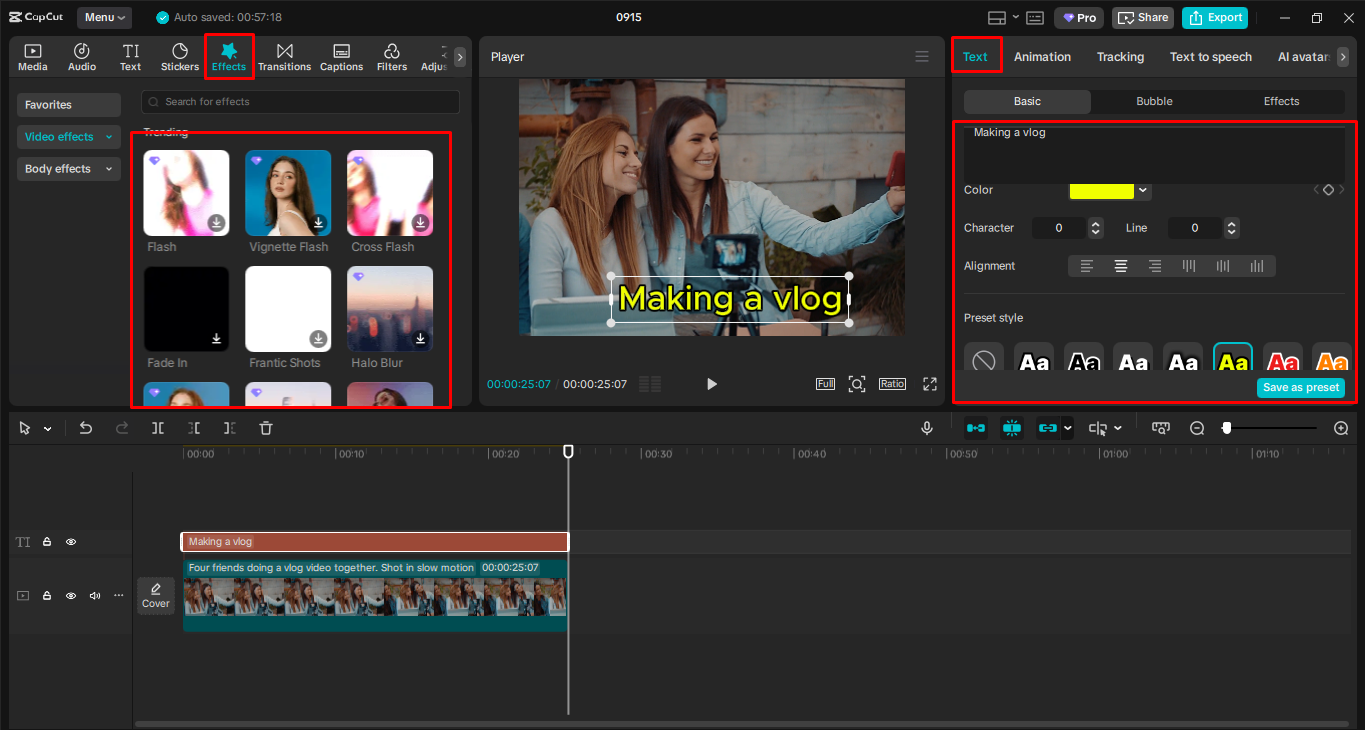Open the Stickers panel
1365x730 pixels.
click(x=179, y=56)
